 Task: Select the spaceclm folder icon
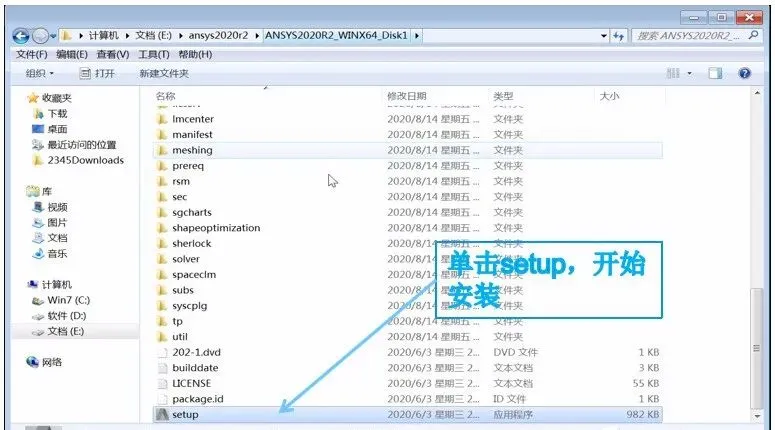162,275
